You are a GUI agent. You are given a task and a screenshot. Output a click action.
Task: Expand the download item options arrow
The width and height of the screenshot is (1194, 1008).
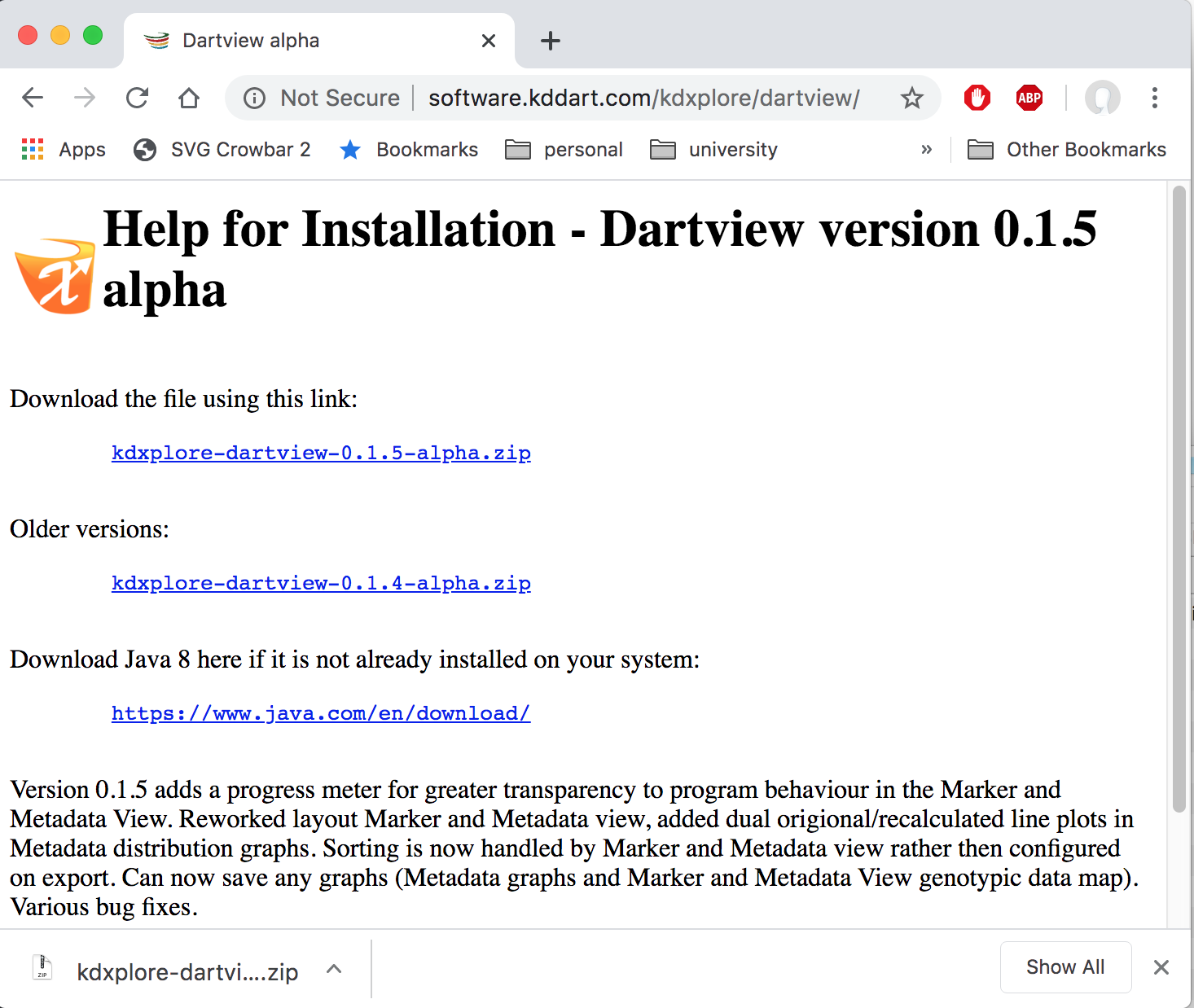click(334, 969)
